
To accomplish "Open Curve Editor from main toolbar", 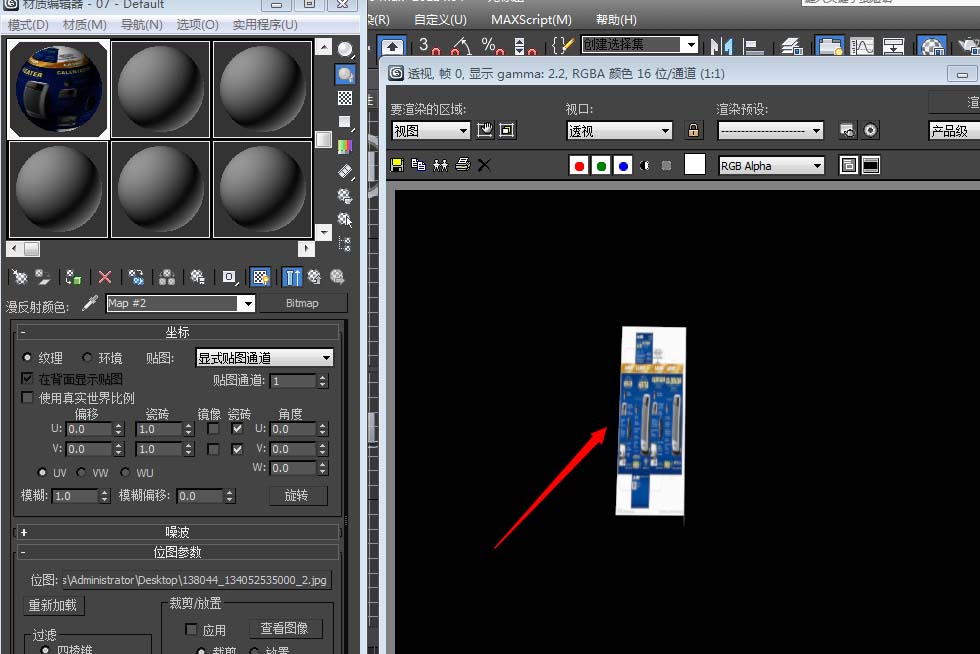I will tap(862, 46).
